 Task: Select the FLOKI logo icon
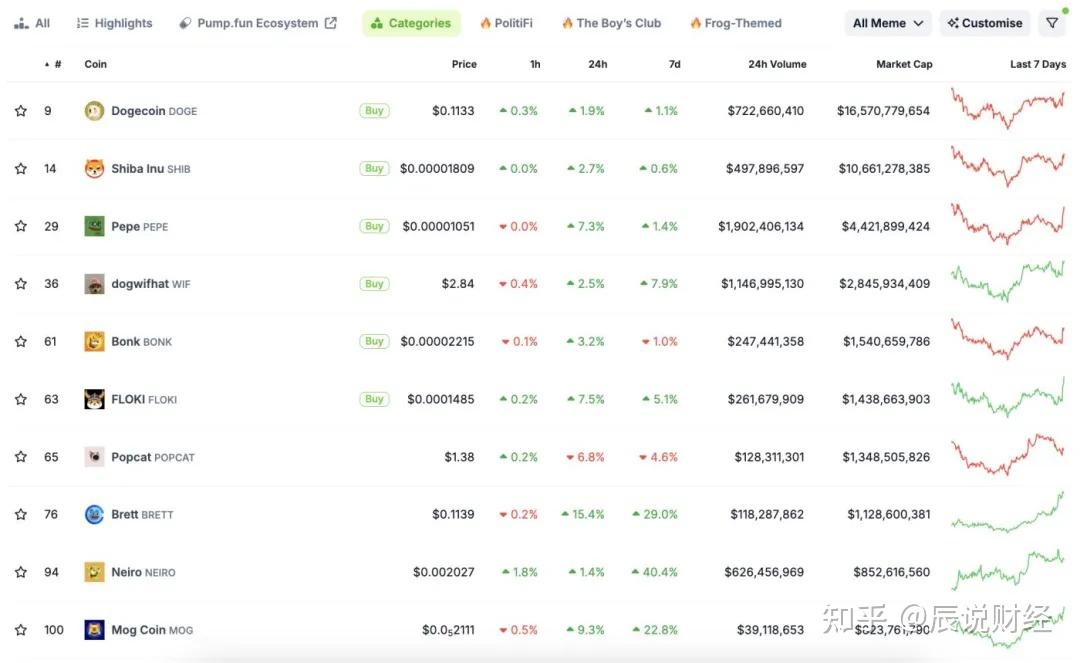(x=94, y=399)
